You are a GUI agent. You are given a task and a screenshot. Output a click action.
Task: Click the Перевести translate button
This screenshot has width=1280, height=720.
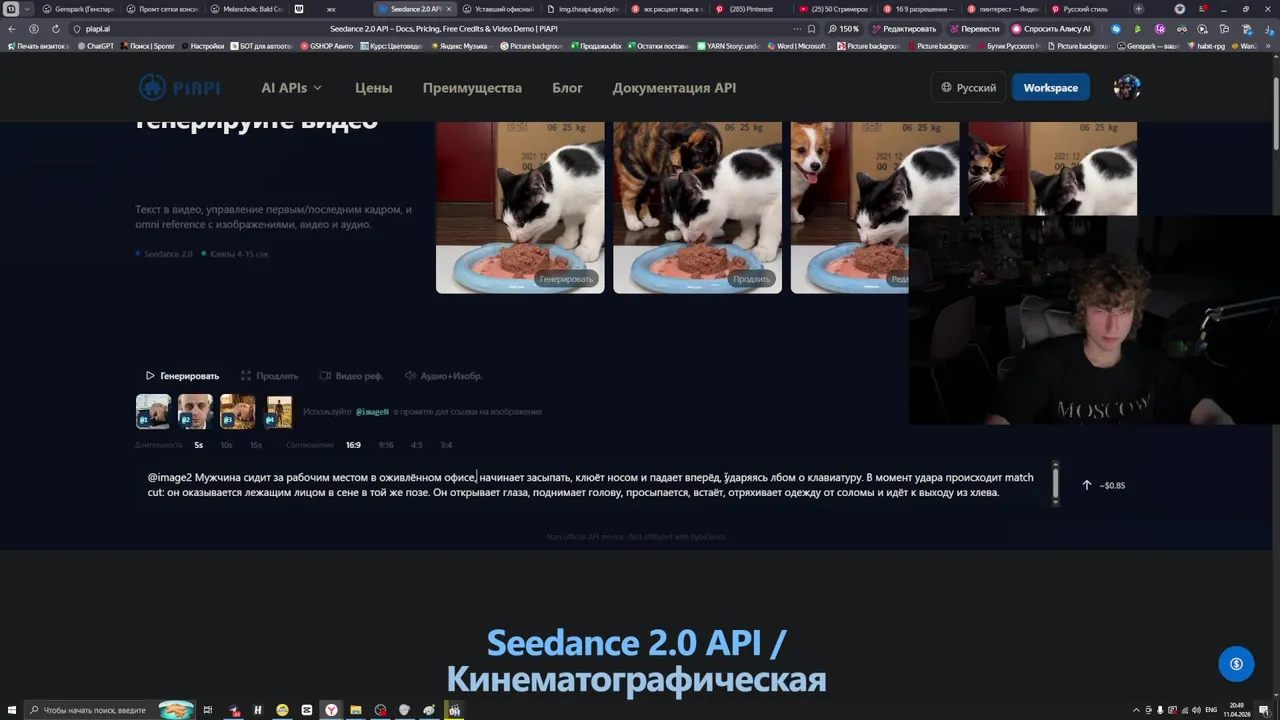coord(975,29)
